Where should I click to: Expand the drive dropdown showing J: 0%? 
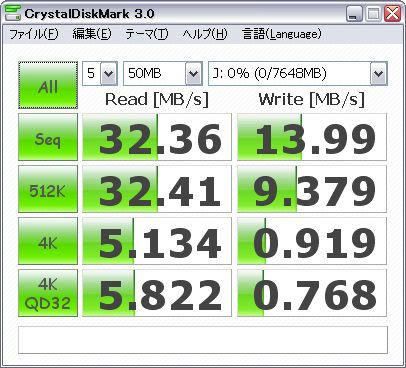coord(379,73)
